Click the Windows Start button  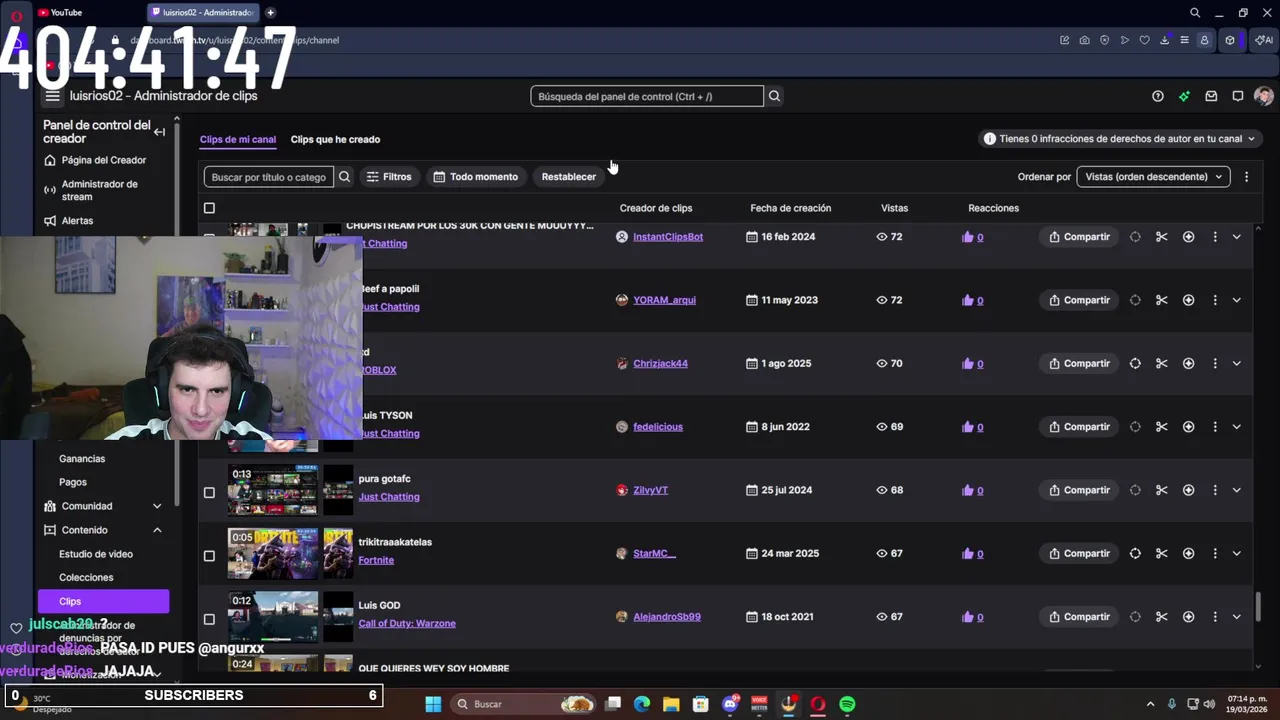(433, 704)
